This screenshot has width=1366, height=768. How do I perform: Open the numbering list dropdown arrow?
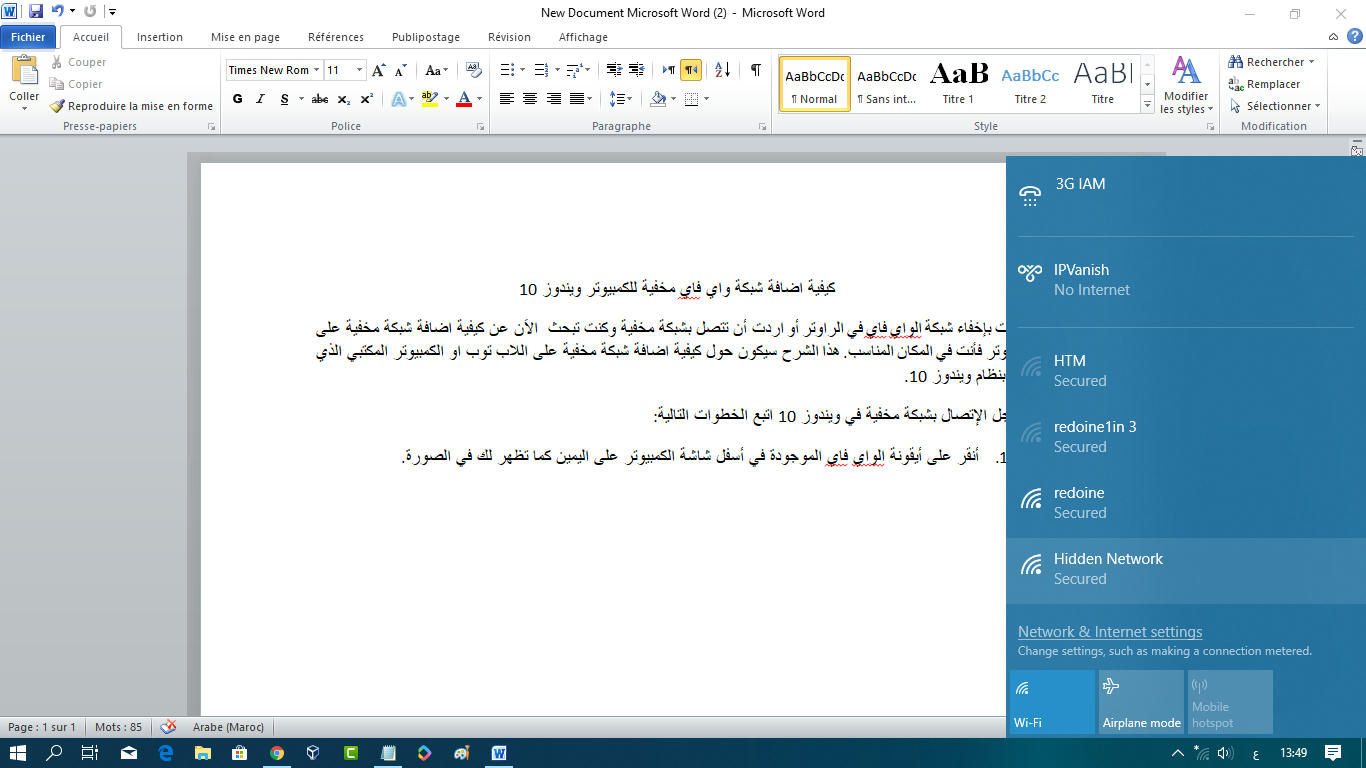[x=556, y=70]
